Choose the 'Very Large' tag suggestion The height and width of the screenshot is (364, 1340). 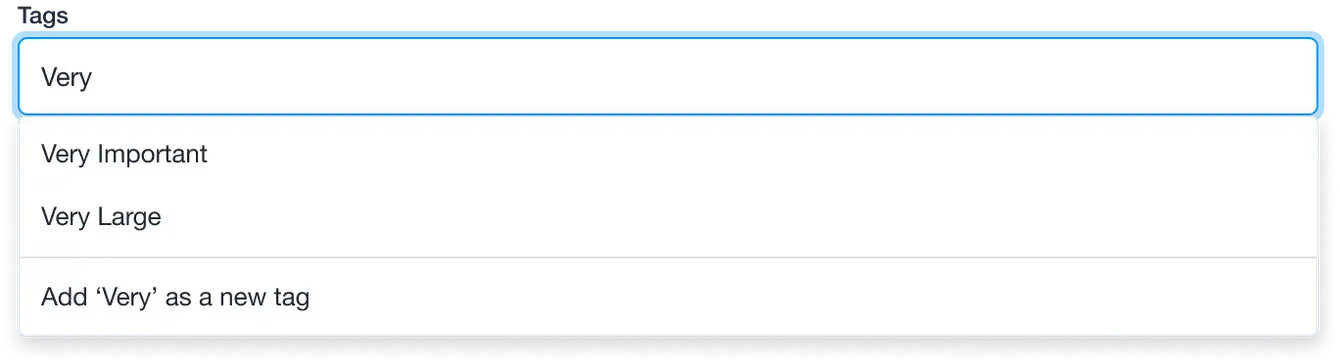pos(668,216)
